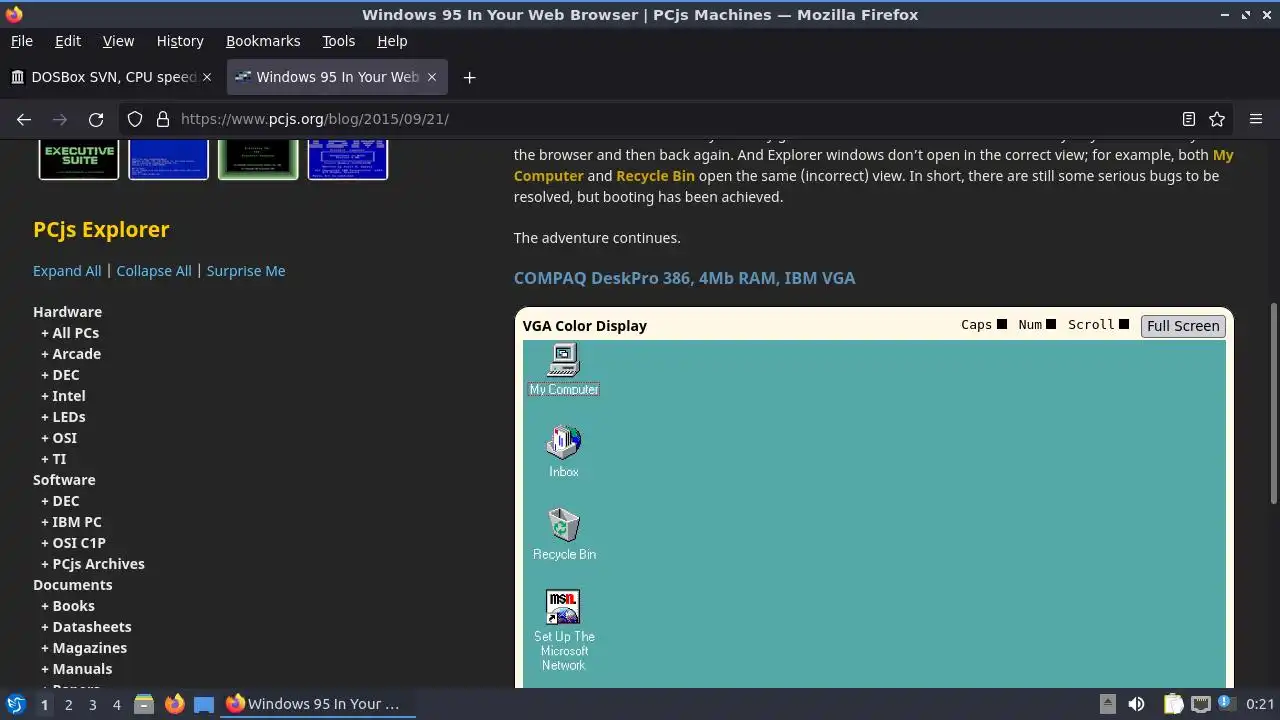The height and width of the screenshot is (720, 1280).
Task: Open the Firefox hamburger menu
Action: (1256, 119)
